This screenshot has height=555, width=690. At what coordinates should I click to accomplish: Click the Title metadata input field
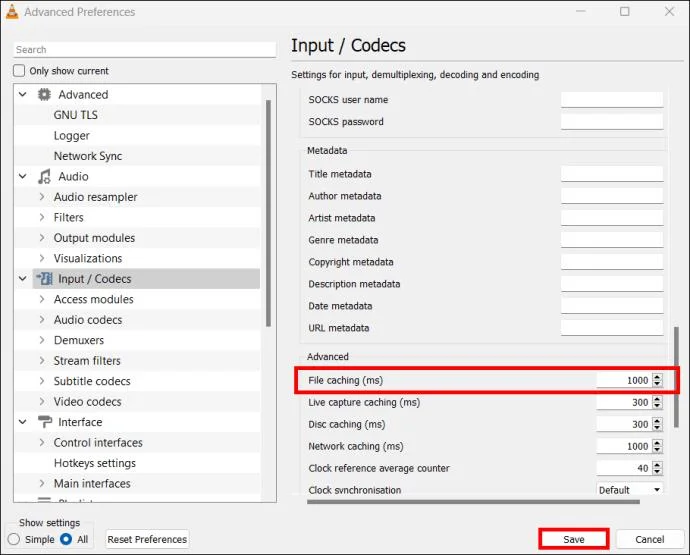tap(612, 174)
